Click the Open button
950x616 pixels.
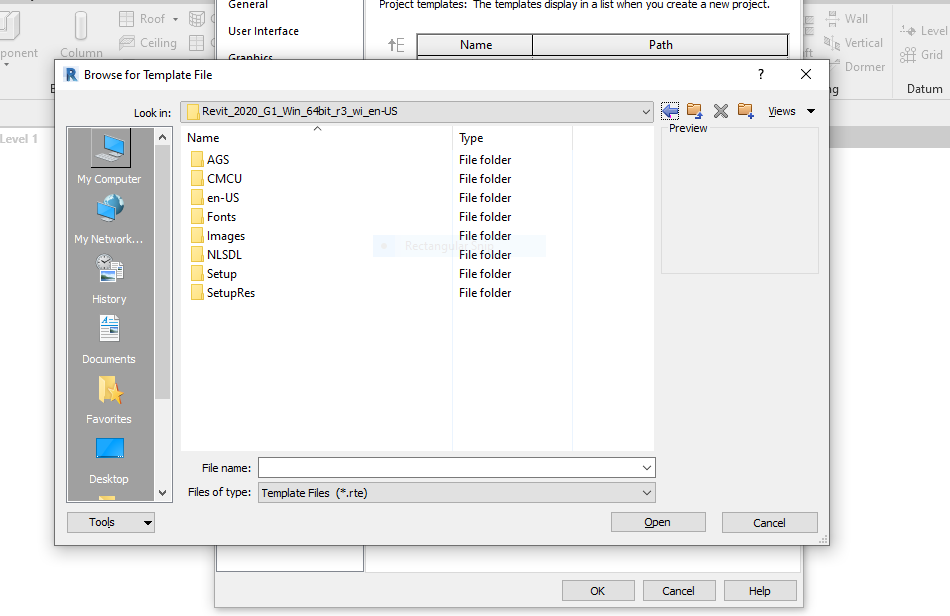658,522
